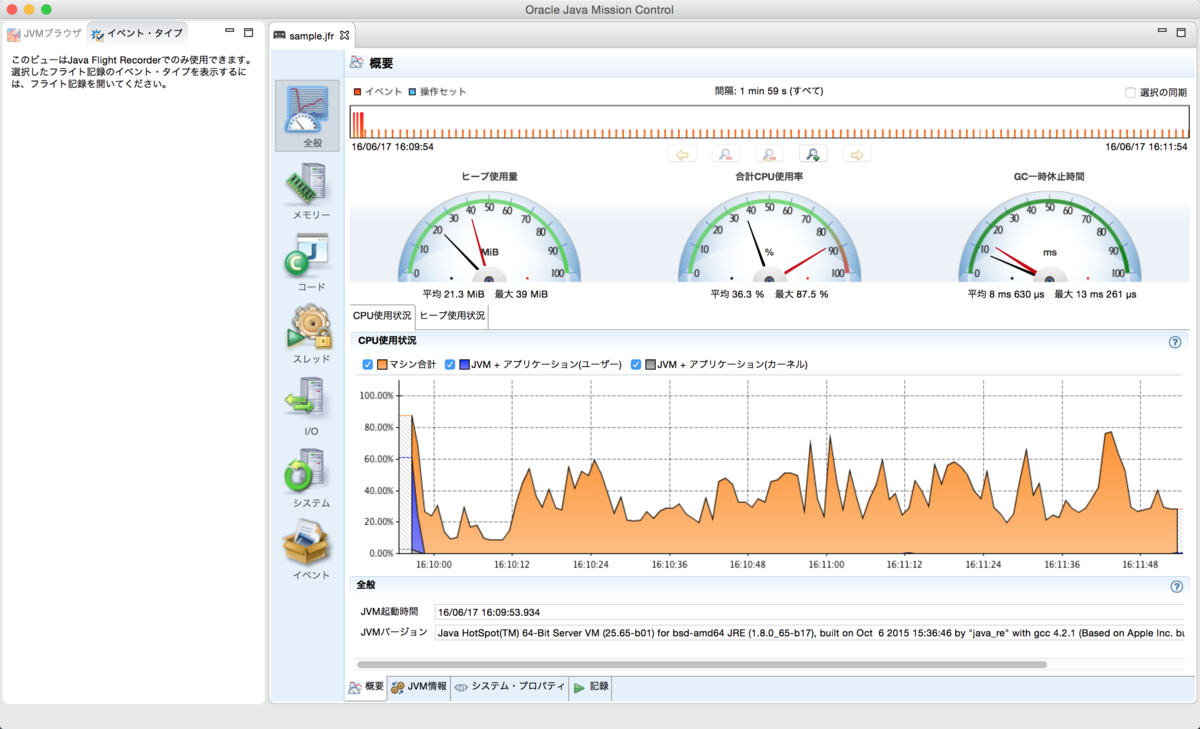Screen dimensions: 1200x729
Task: Enable the 選択の同期 checkbox
Action: tap(1130, 92)
